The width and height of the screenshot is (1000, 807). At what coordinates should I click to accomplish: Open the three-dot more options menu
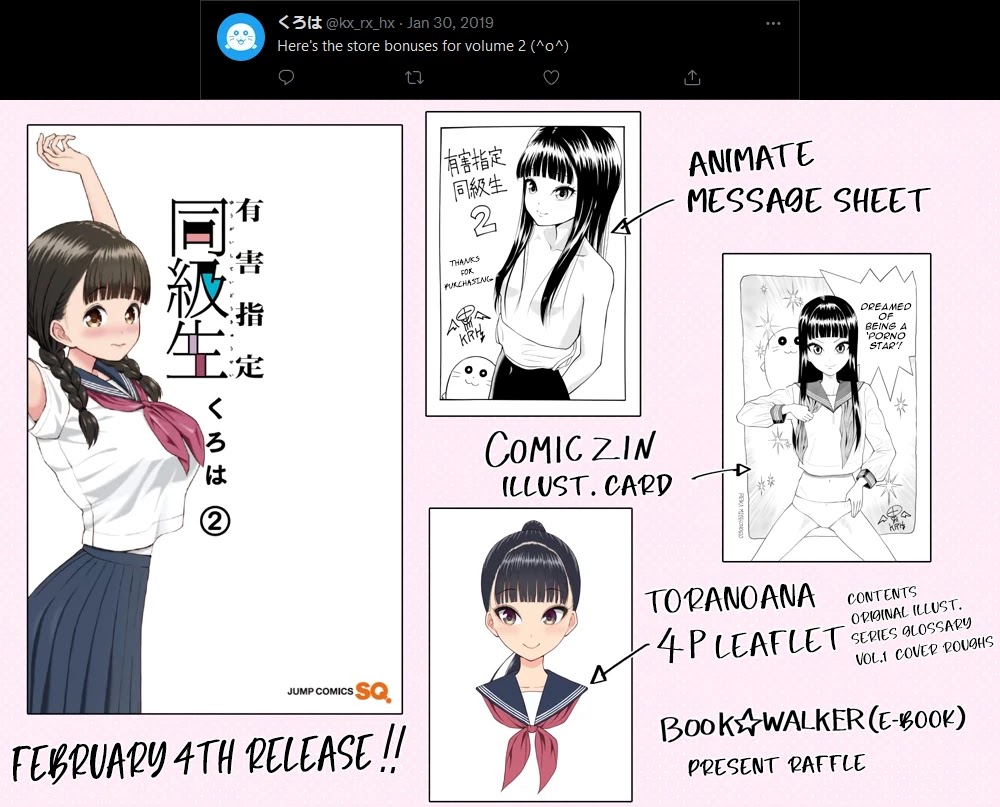773,23
